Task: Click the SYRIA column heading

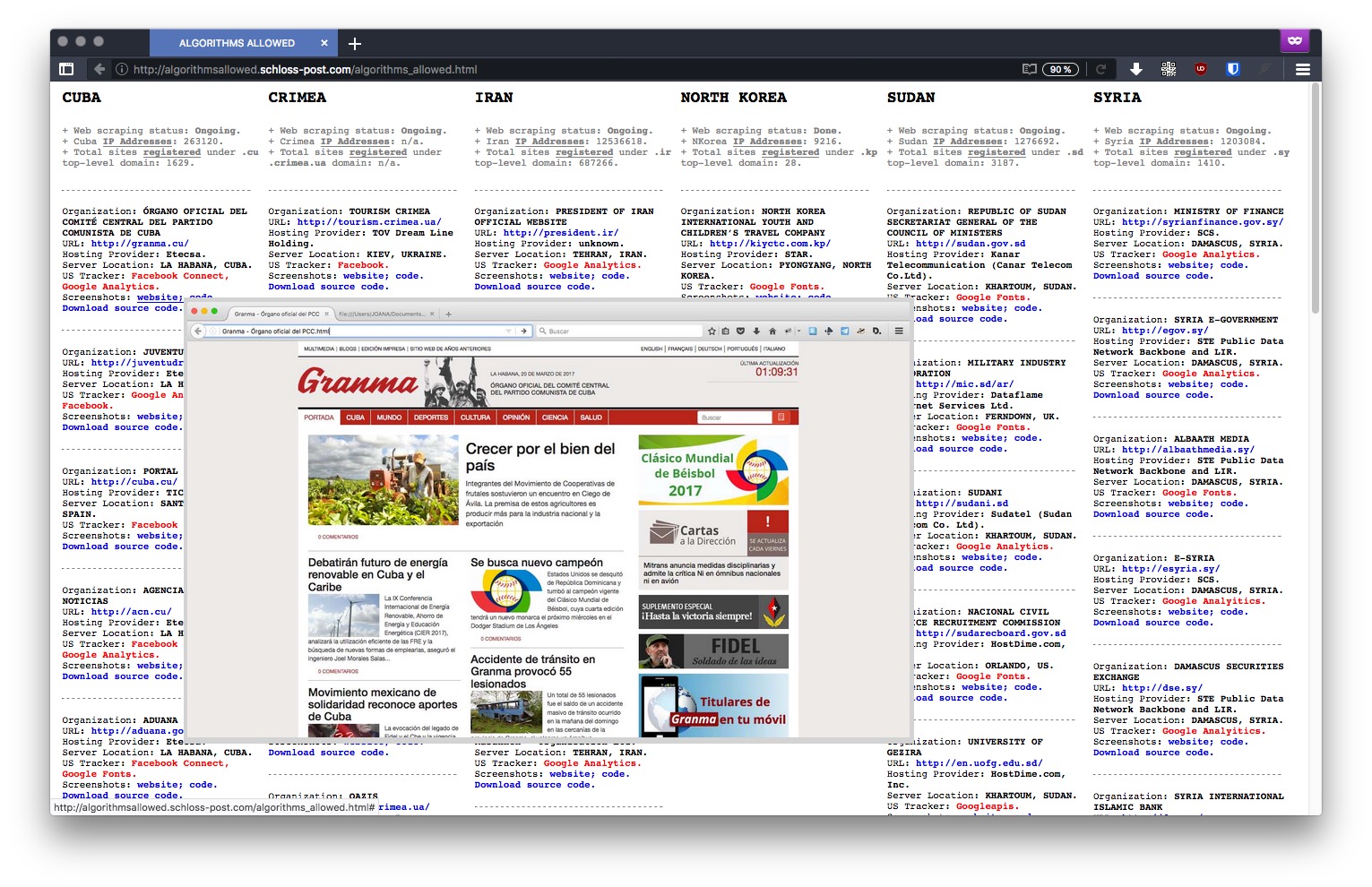Action: pos(1117,98)
